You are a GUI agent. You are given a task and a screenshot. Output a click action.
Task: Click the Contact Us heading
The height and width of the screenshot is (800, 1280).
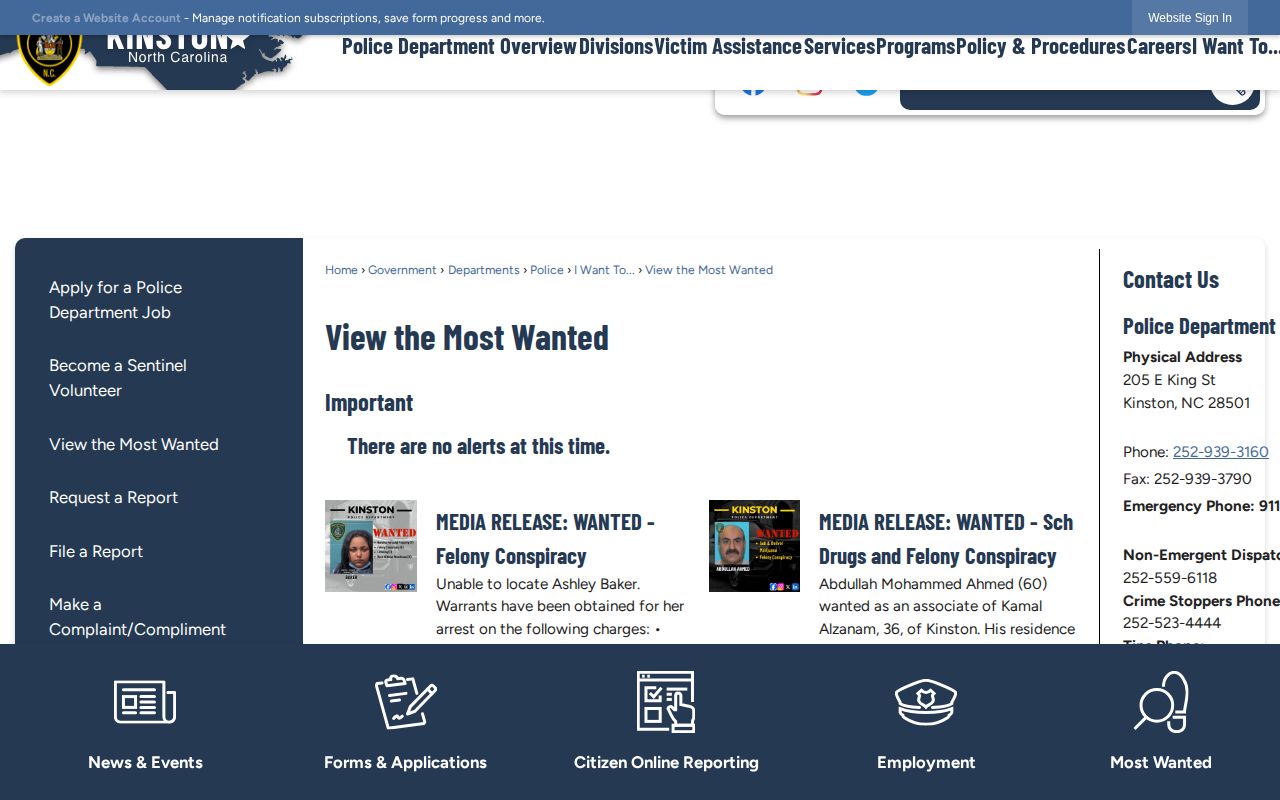coord(1171,280)
